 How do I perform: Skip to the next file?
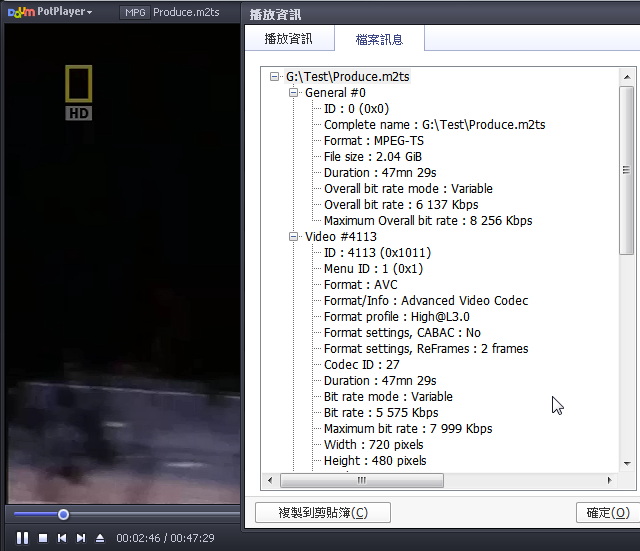click(81, 538)
